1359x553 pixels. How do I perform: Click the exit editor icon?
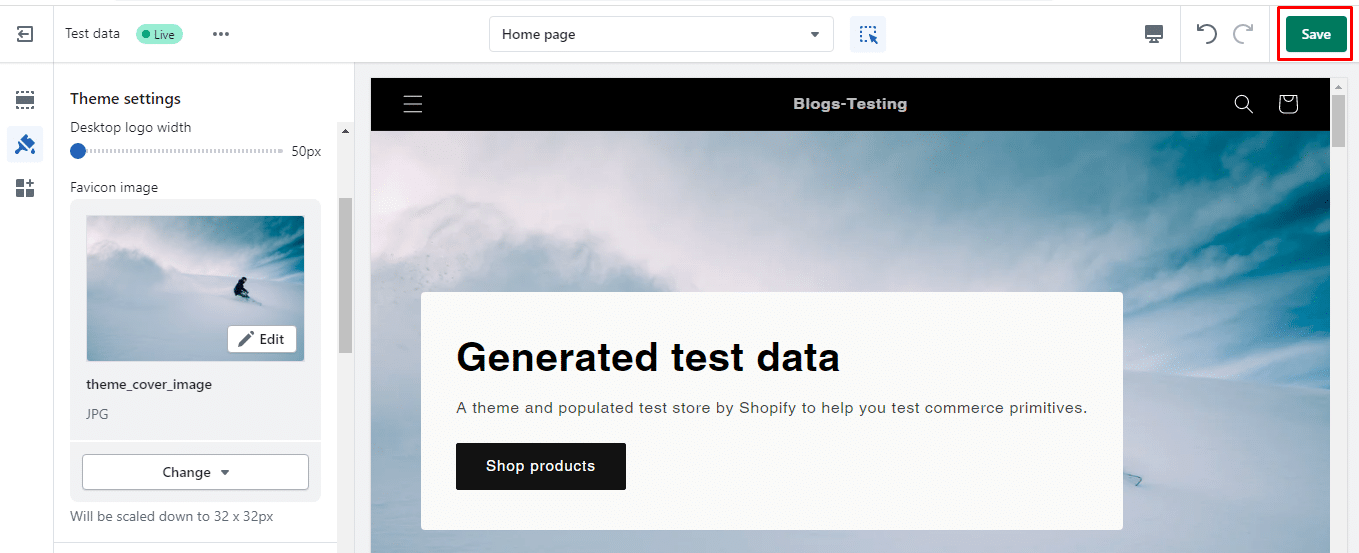coord(25,34)
